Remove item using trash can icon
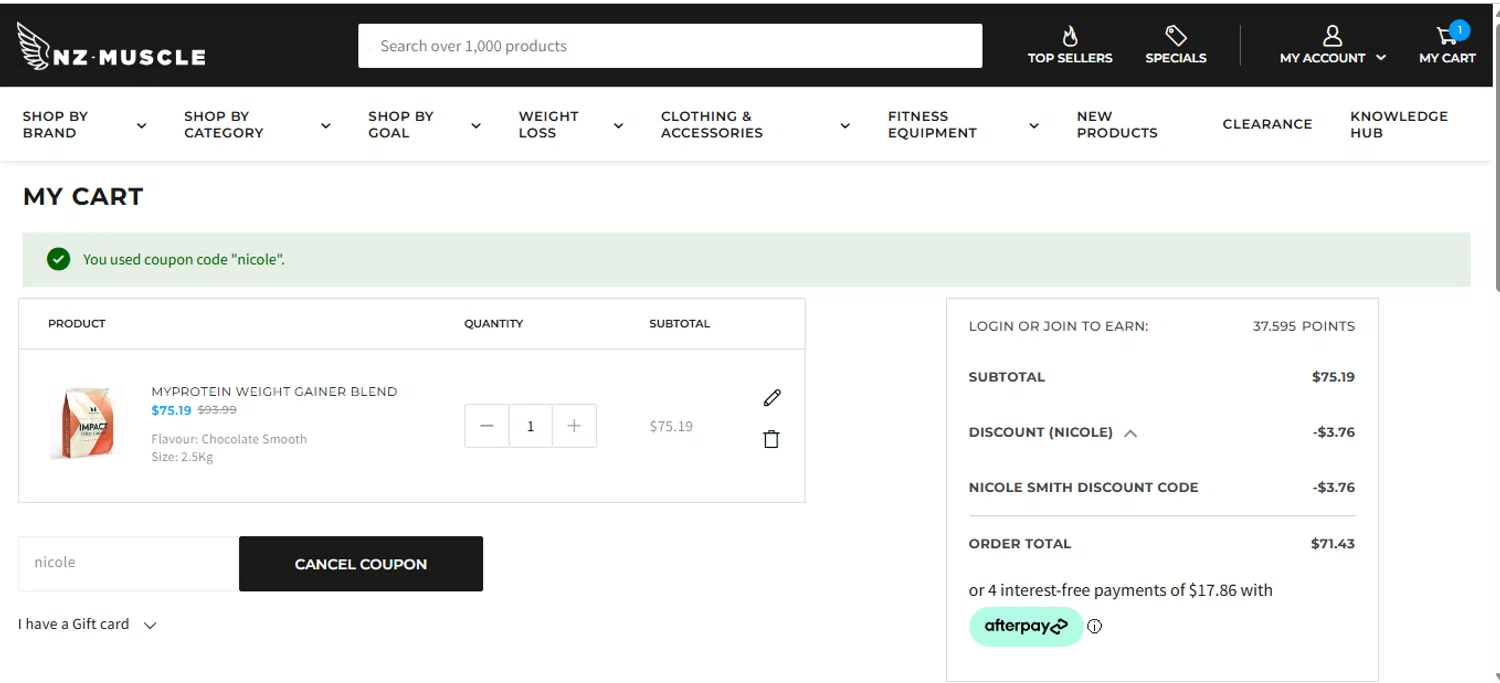This screenshot has height=683, width=1500. 771,439
